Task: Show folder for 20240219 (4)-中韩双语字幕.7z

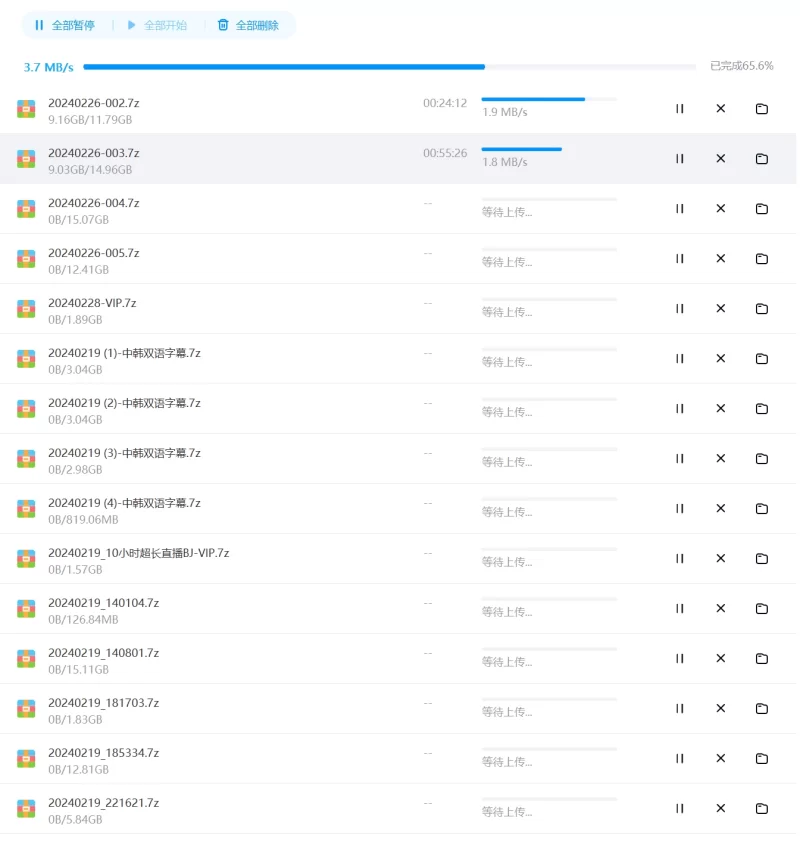Action: (x=761, y=509)
